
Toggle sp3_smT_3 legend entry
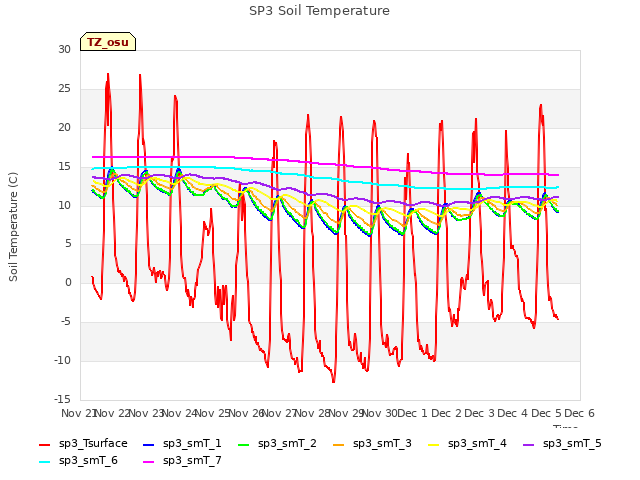pos(372,444)
